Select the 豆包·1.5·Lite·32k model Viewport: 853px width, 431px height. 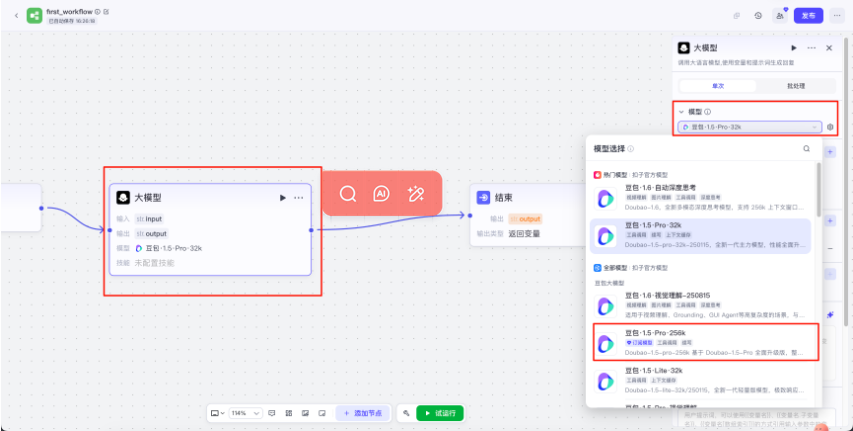coord(700,380)
